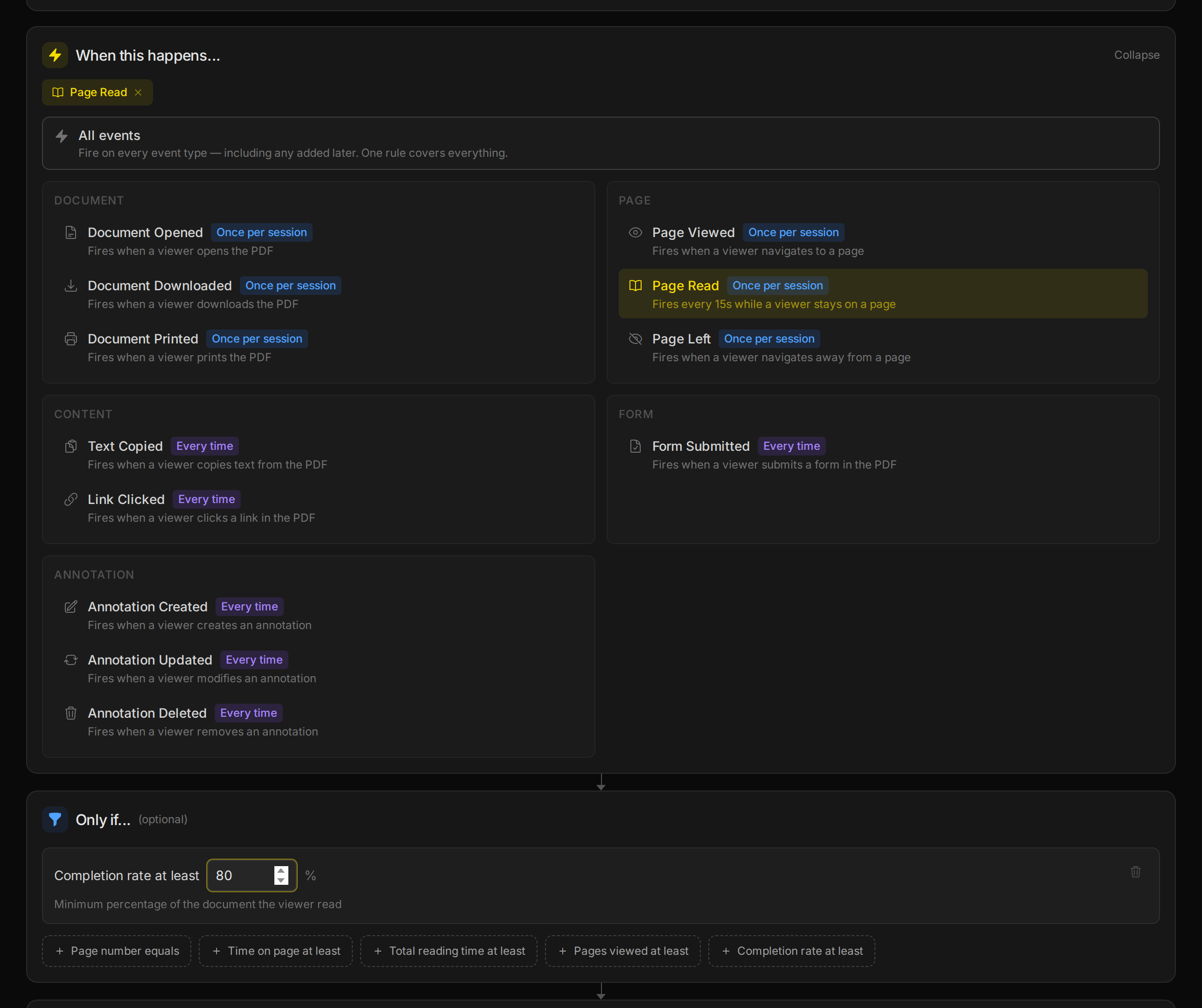Select the Document Downloaded event
The height and width of the screenshot is (1008, 1202).
(x=318, y=294)
